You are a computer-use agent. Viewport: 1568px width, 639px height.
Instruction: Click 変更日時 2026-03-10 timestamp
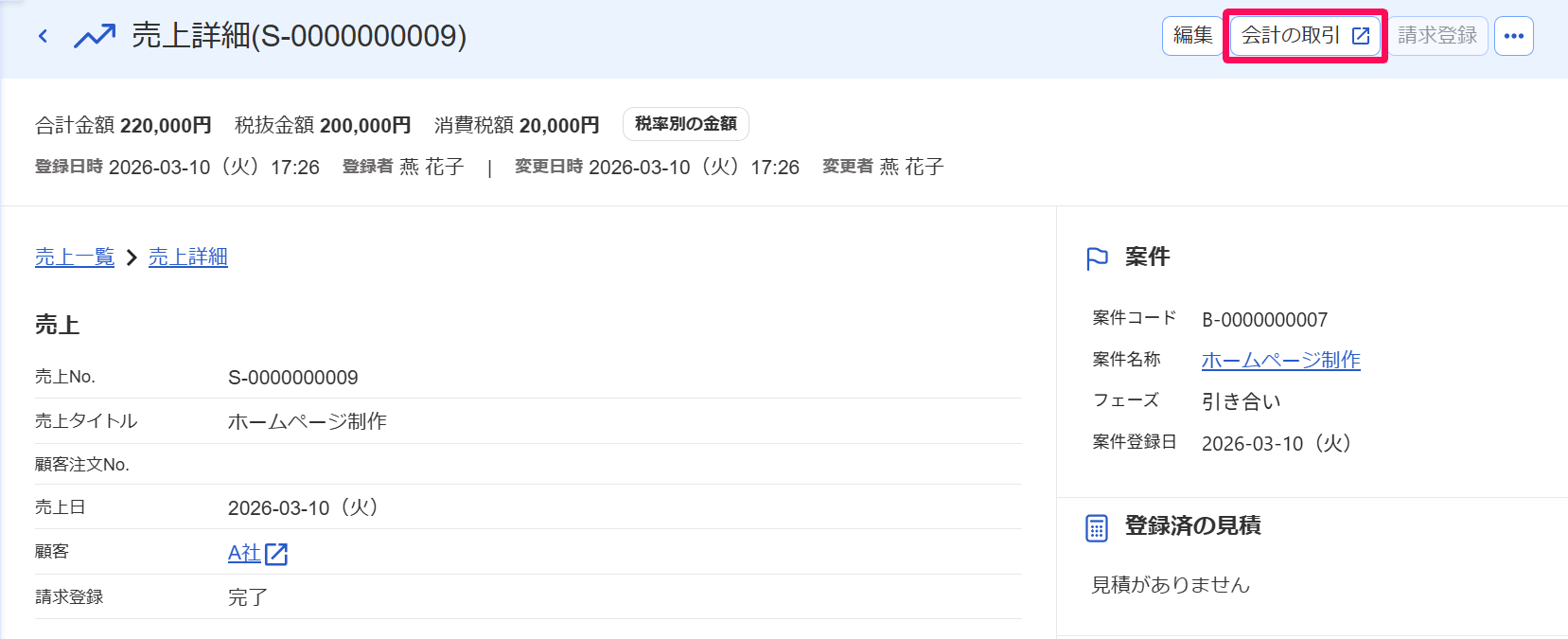657,167
